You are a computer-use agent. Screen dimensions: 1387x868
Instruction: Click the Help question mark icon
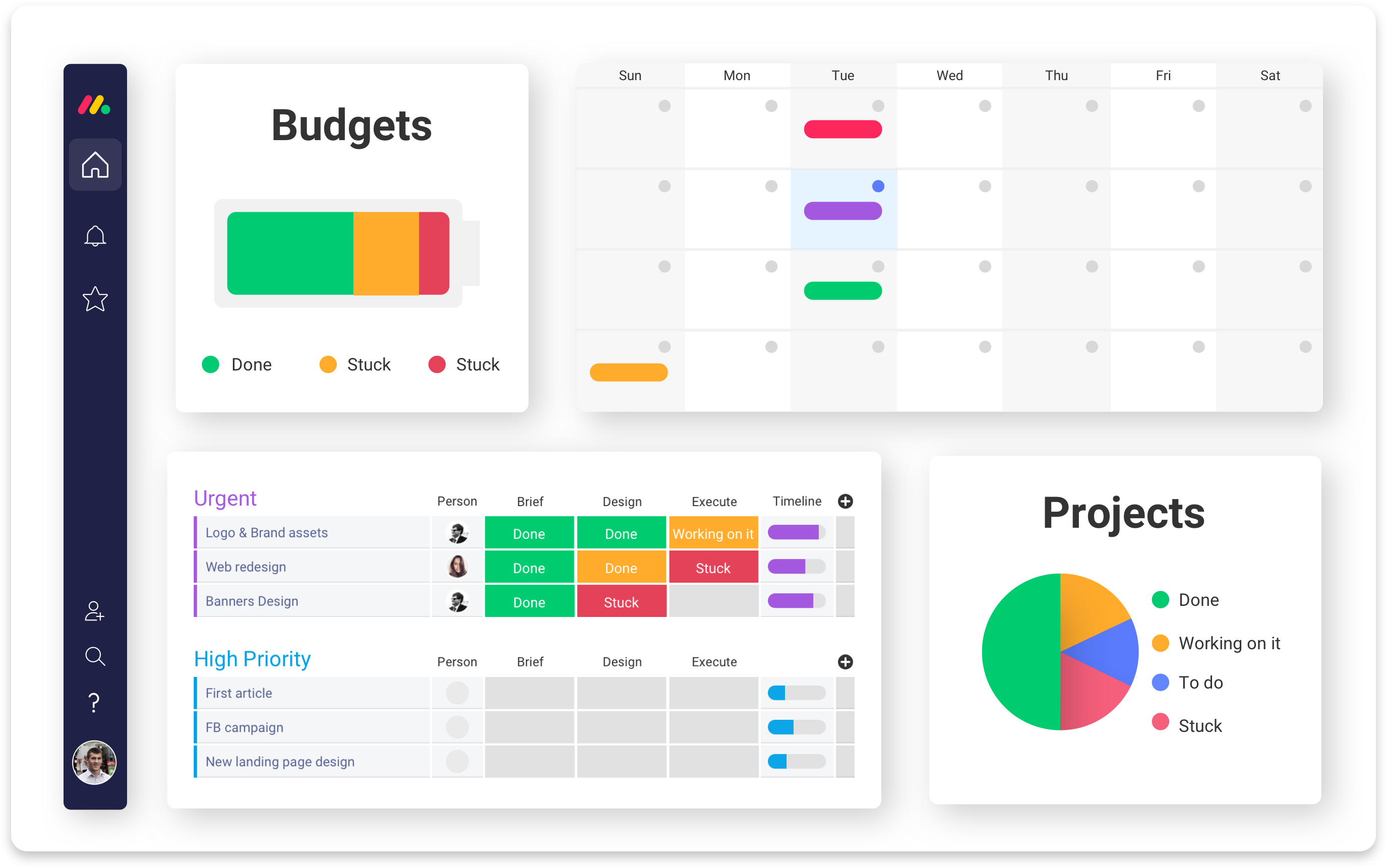tap(94, 701)
